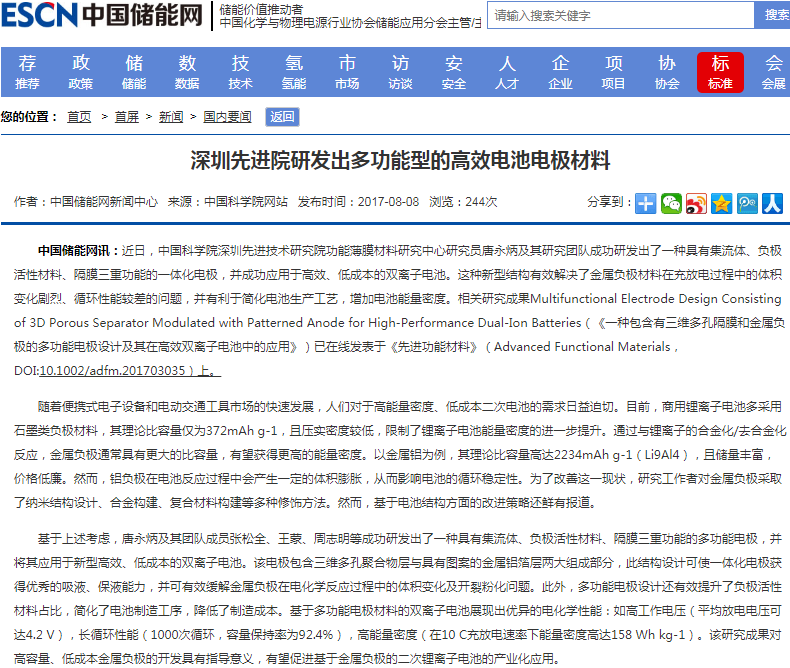Go to 国内要闻 breadcrumb link
This screenshot has width=790, height=668.
227,117
